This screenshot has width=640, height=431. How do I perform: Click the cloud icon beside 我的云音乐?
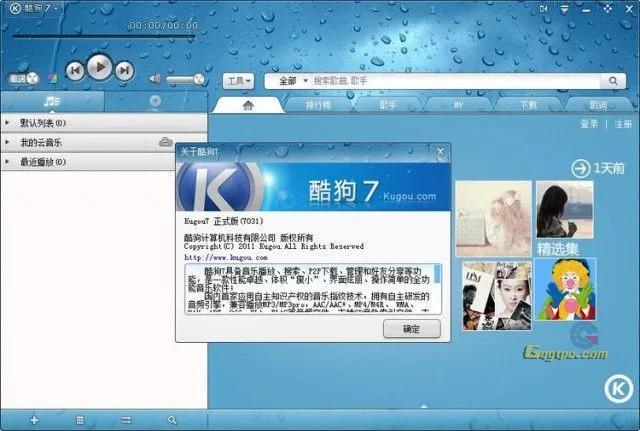click(x=165, y=142)
